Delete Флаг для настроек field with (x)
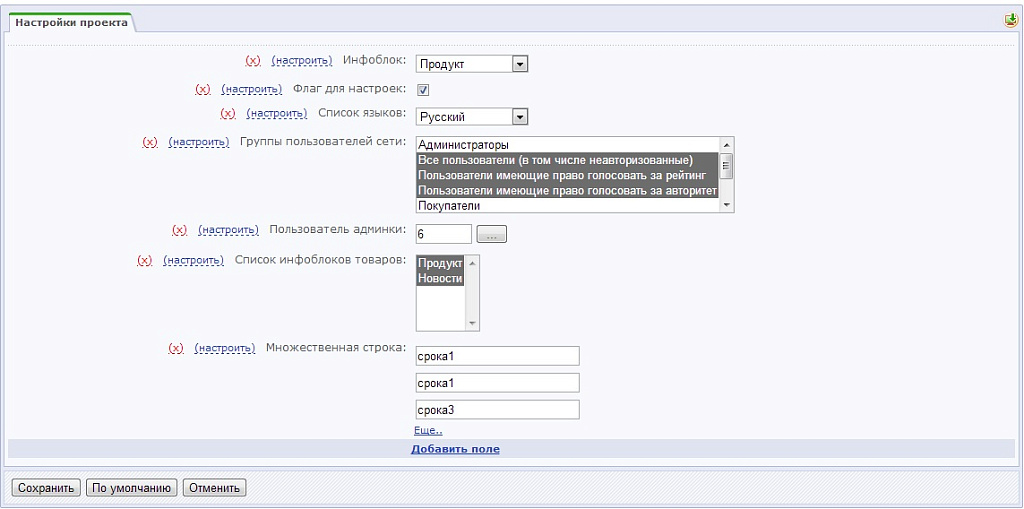 coord(203,88)
